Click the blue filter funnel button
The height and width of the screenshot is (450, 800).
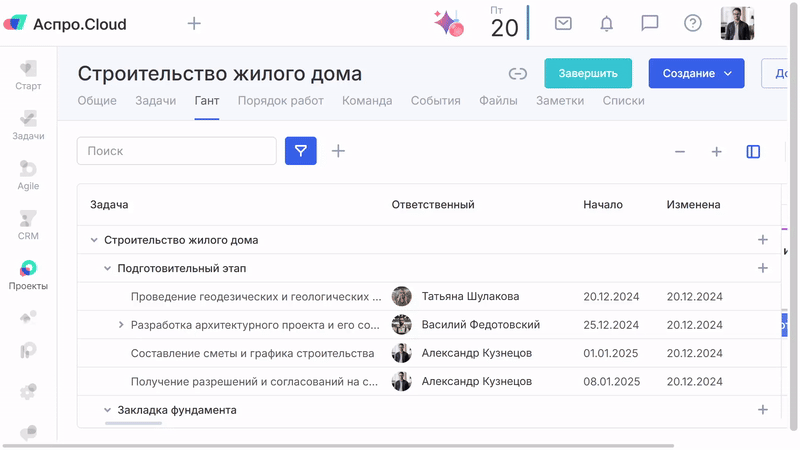coord(301,151)
